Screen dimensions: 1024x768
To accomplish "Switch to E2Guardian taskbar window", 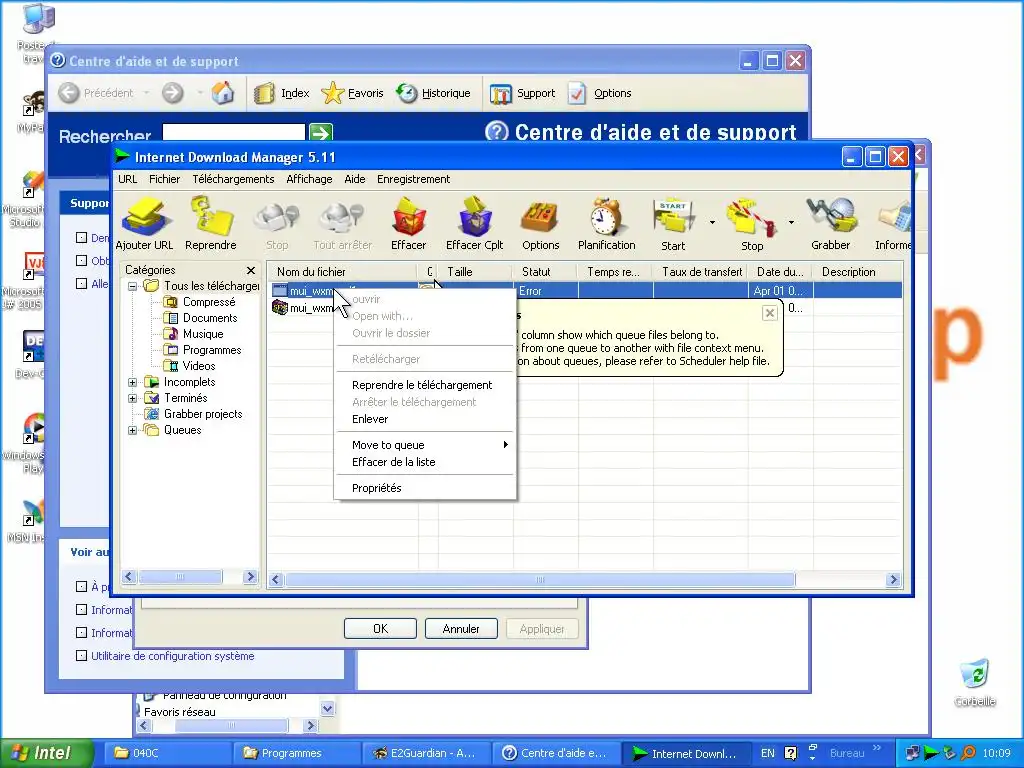I will point(424,753).
